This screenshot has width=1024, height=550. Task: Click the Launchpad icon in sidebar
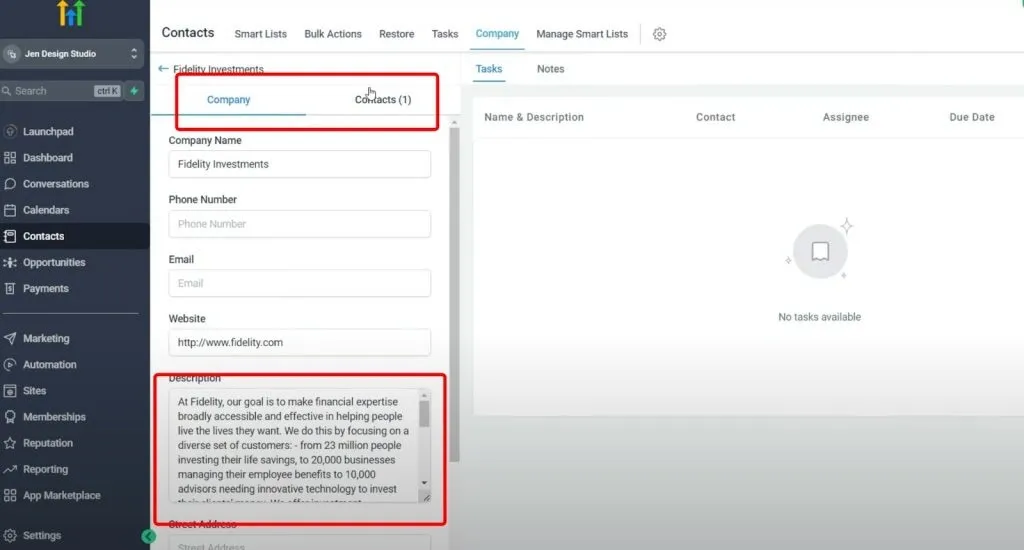coord(10,131)
